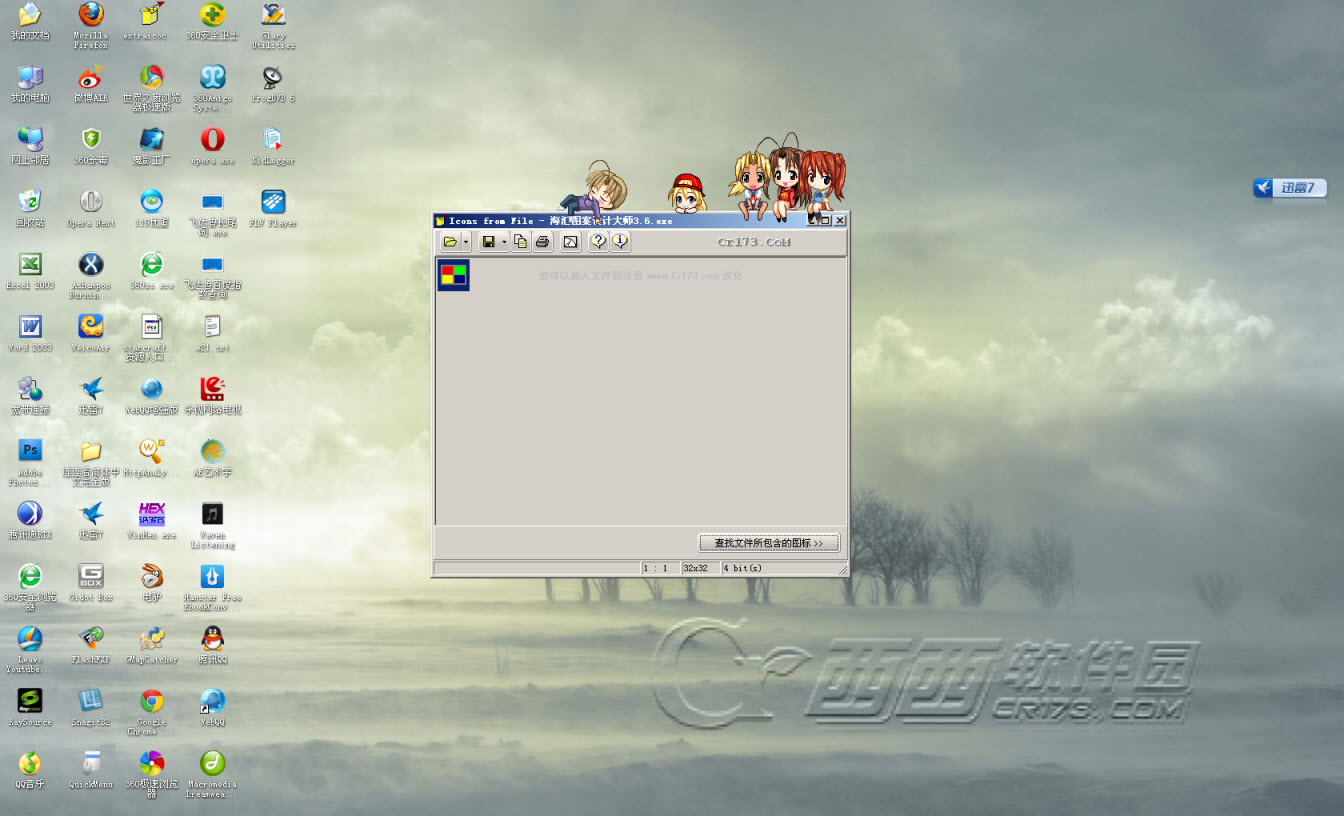Open ProgDVB 6 desktop icon

(x=273, y=84)
